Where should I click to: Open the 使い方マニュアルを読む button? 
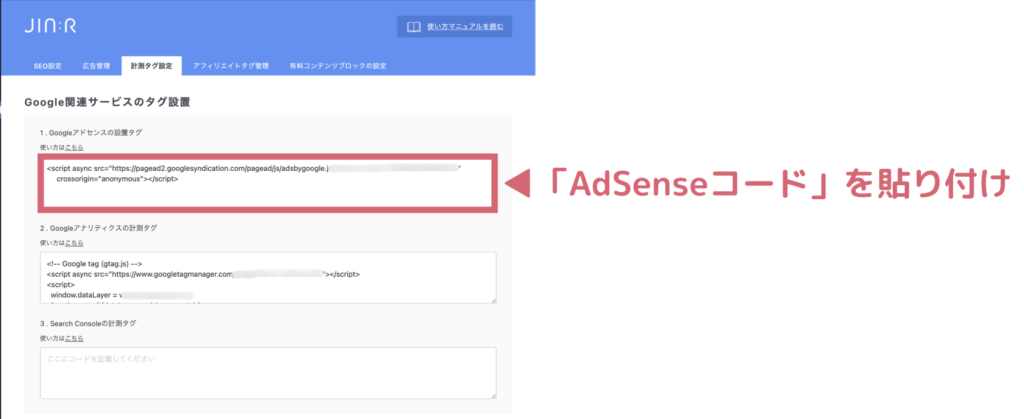(454, 26)
